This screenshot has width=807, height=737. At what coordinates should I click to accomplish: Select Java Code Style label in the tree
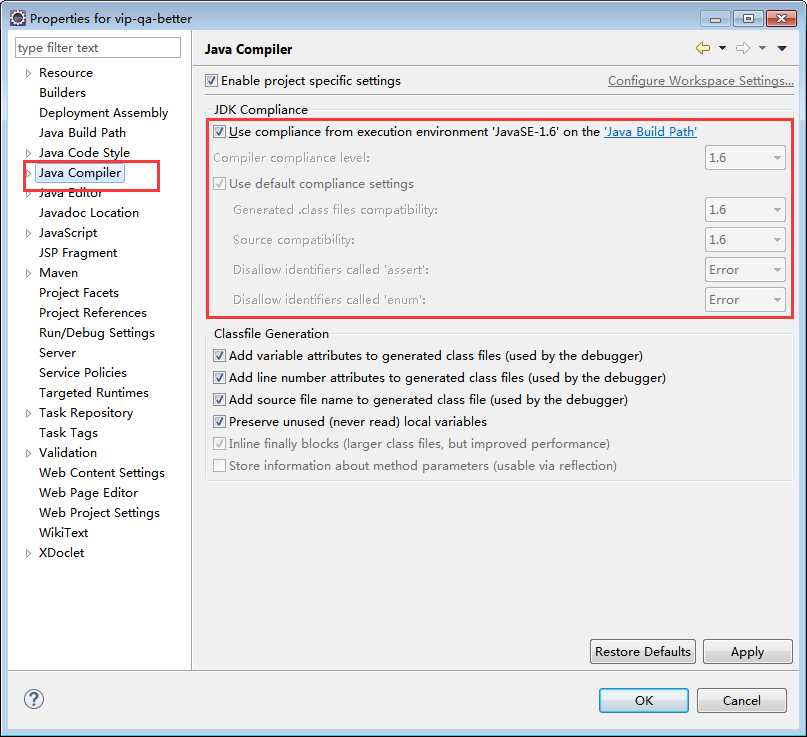tap(84, 153)
